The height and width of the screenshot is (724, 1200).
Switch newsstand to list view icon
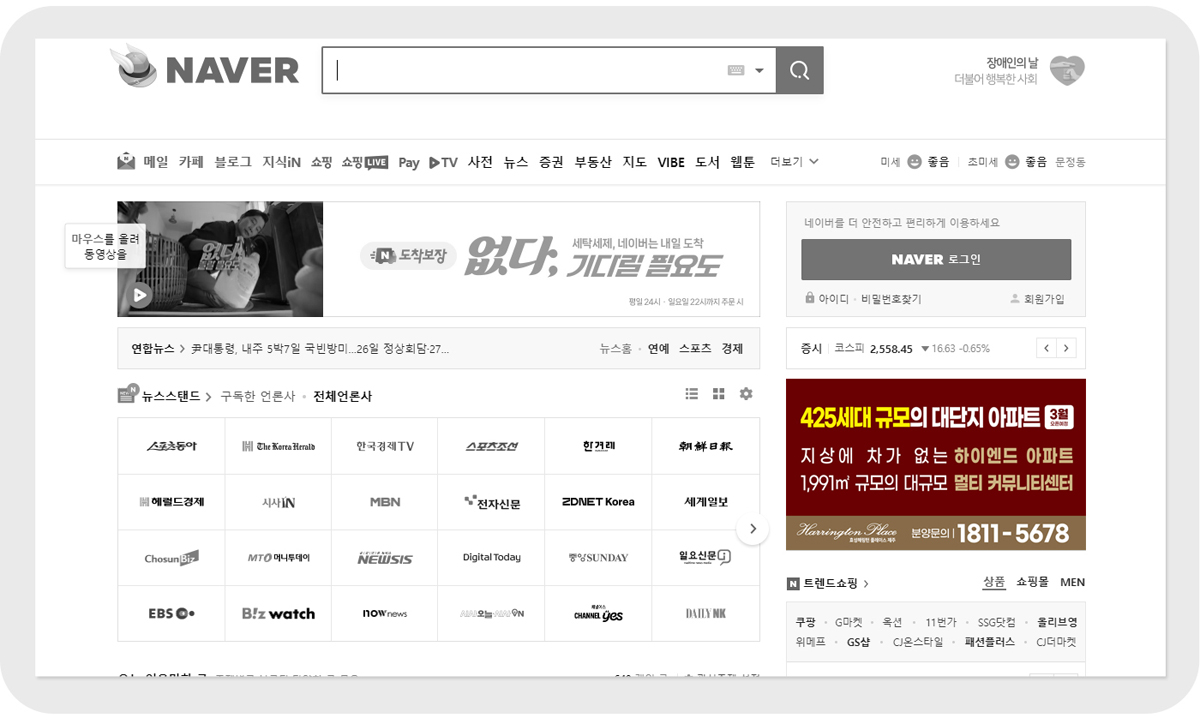pyautogui.click(x=691, y=394)
